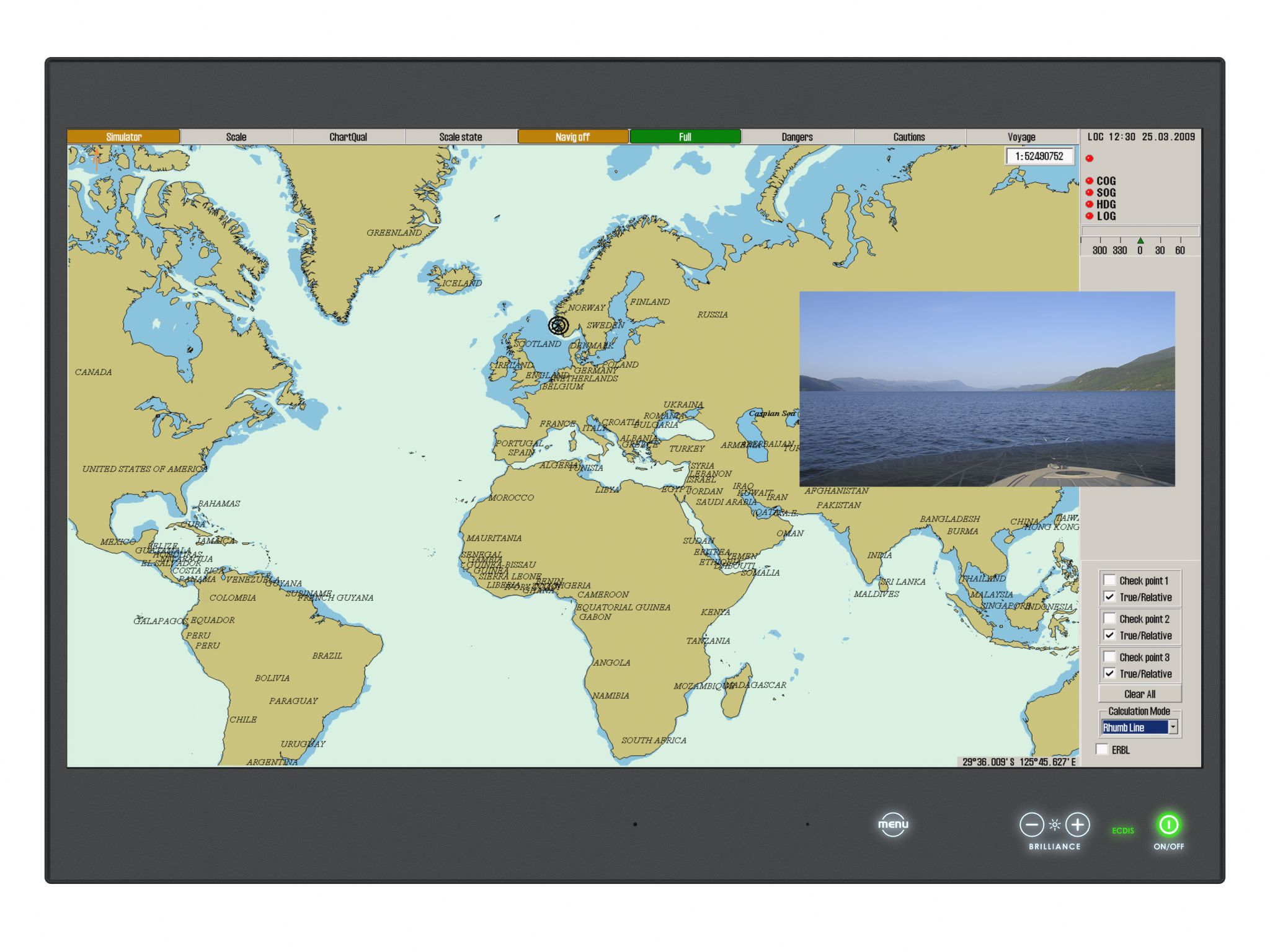Click the MAURITANIA label on the chart
Screen dimensions: 1270x952
coord(494,539)
